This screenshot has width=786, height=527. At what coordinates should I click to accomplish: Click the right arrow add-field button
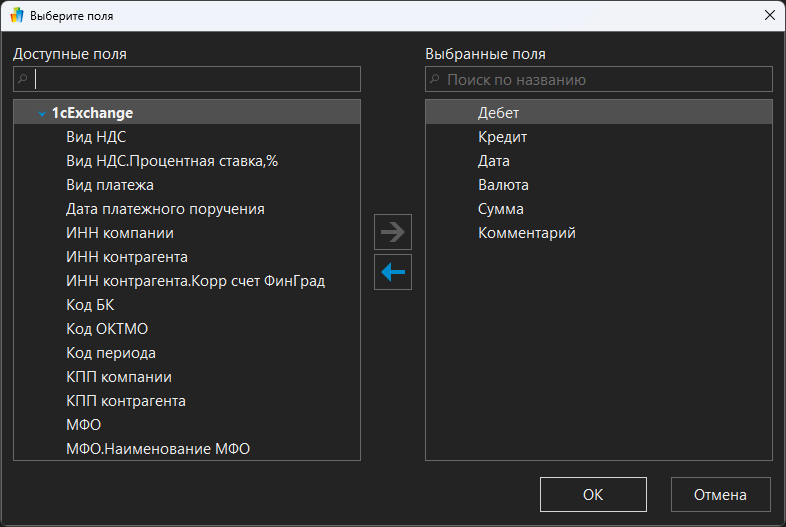(x=393, y=232)
